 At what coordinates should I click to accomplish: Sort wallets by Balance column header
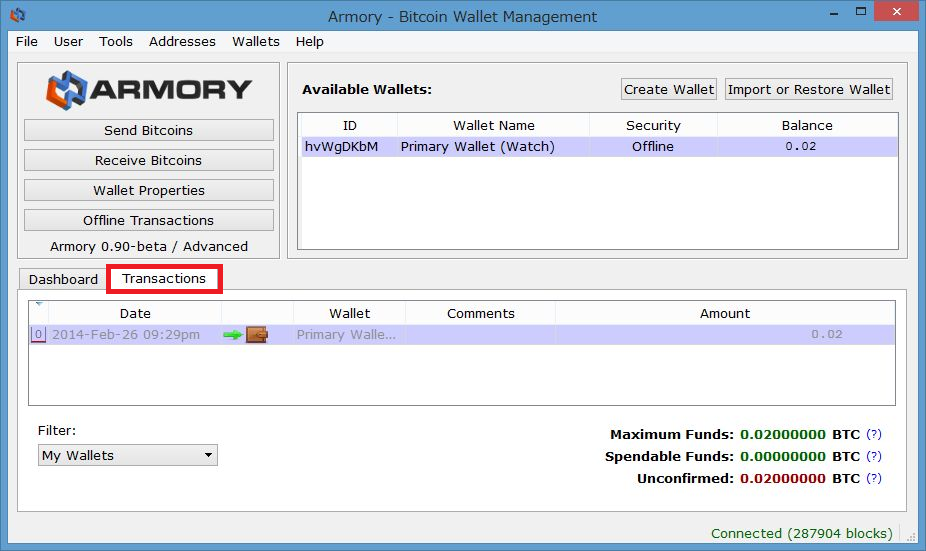pyautogui.click(x=807, y=125)
